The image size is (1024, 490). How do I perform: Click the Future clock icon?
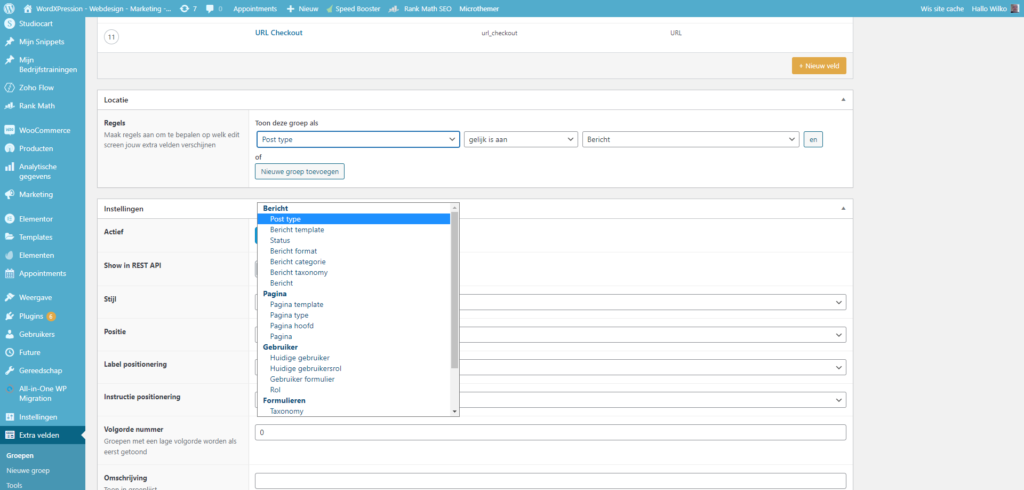(x=9, y=353)
